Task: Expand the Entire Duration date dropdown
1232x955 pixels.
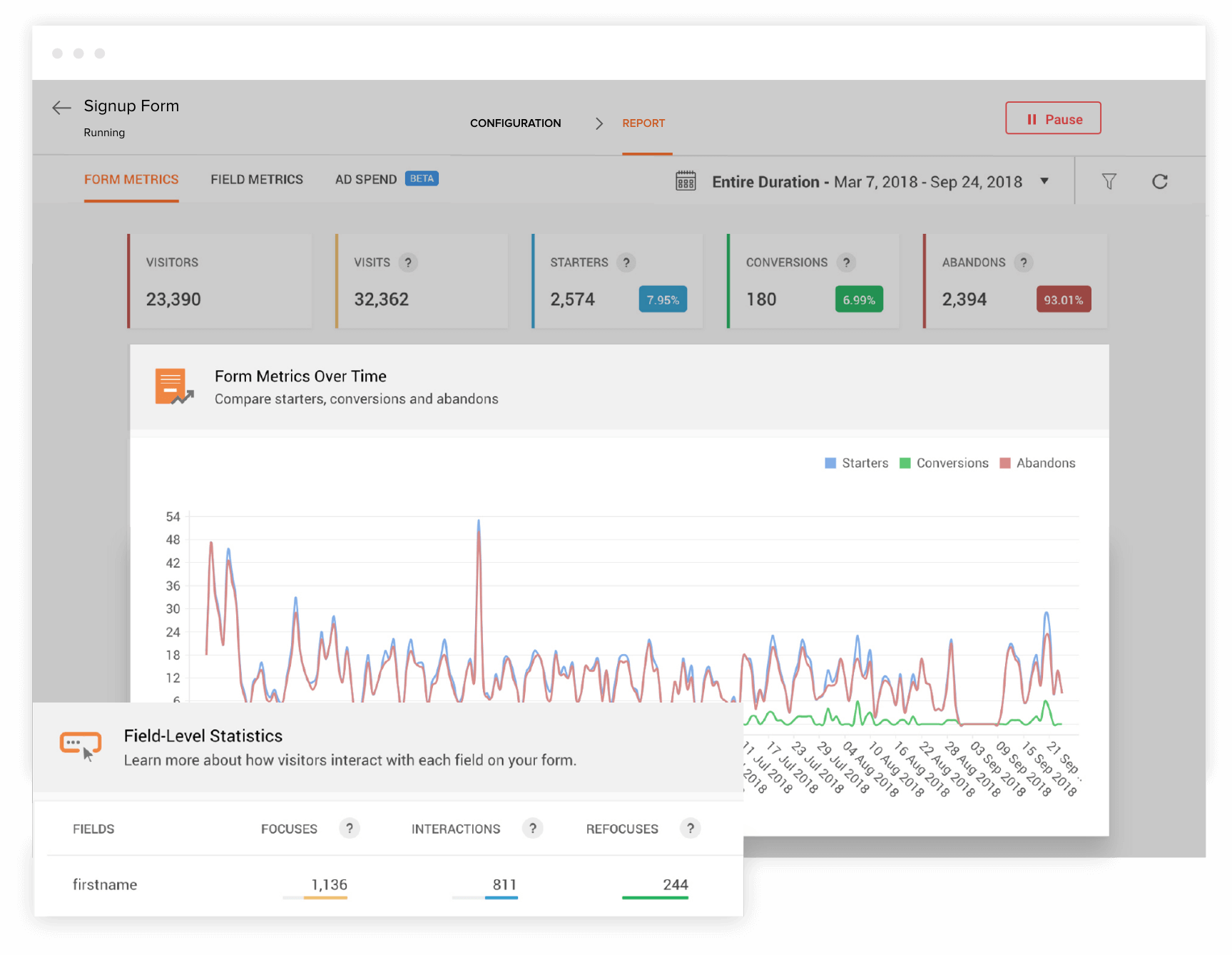Action: [1044, 181]
